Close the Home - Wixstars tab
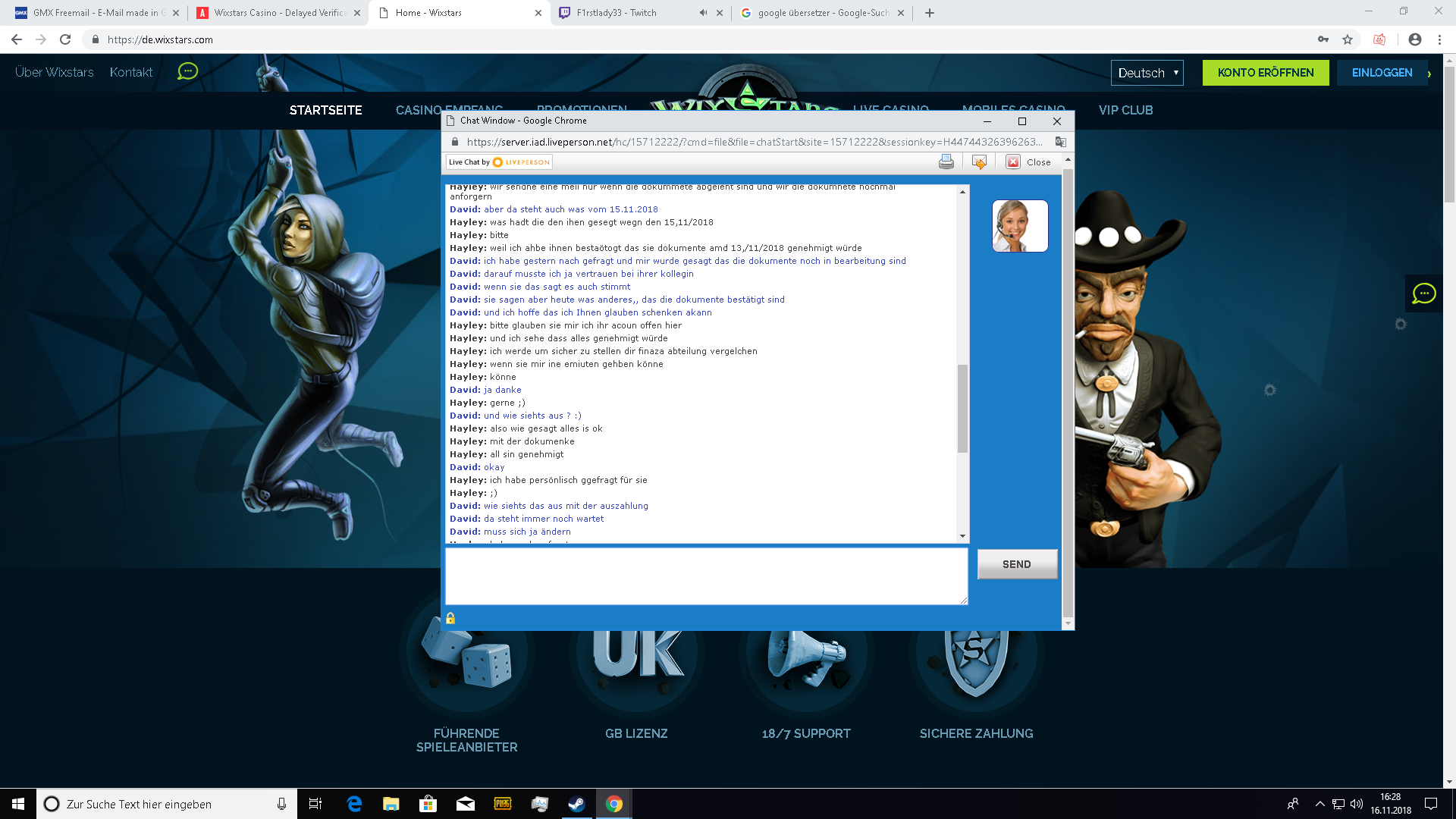The image size is (1456, 819). [538, 13]
